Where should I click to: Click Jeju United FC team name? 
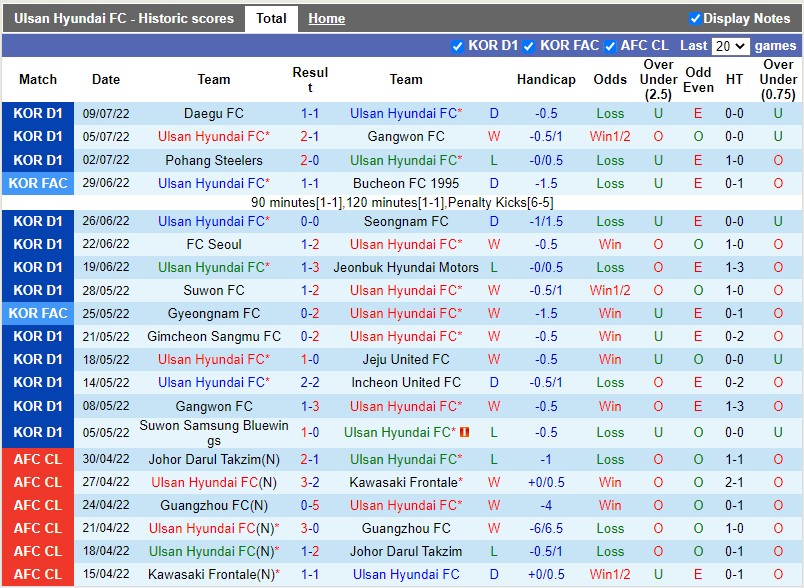tap(406, 359)
